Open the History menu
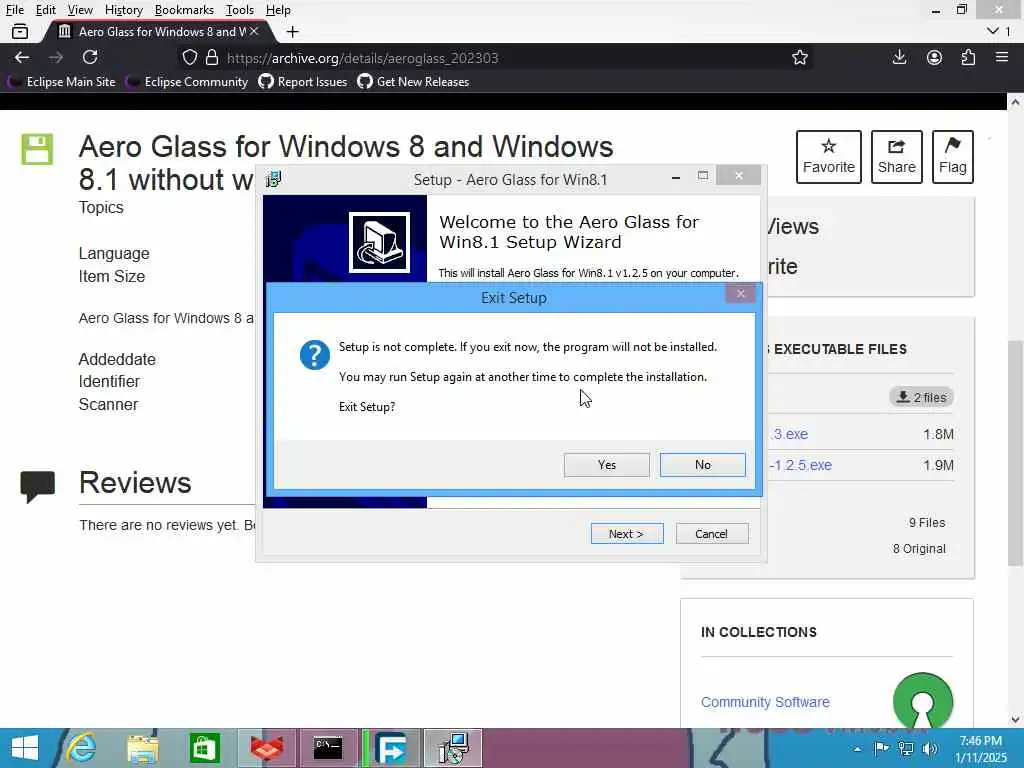This screenshot has height=768, width=1024. 123,10
